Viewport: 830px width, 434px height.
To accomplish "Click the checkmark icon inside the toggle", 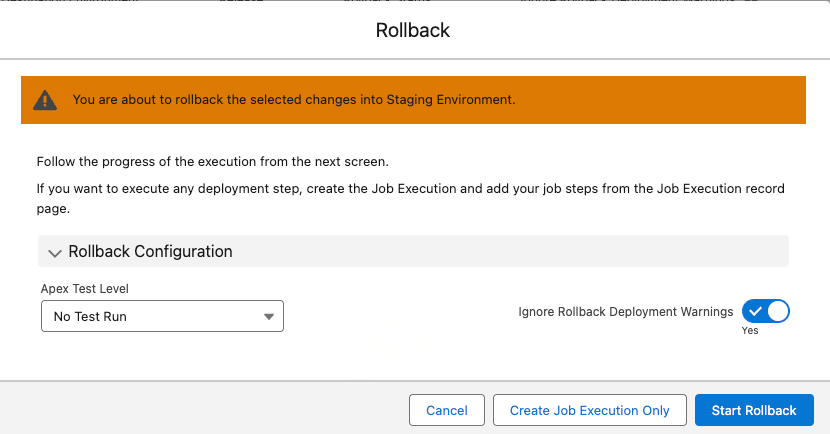I will pyautogui.click(x=756, y=312).
